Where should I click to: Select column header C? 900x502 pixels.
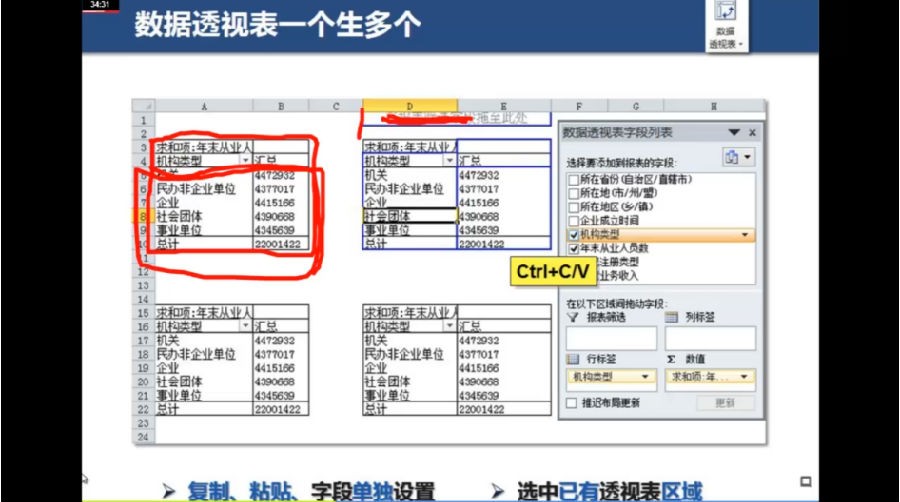click(x=336, y=106)
